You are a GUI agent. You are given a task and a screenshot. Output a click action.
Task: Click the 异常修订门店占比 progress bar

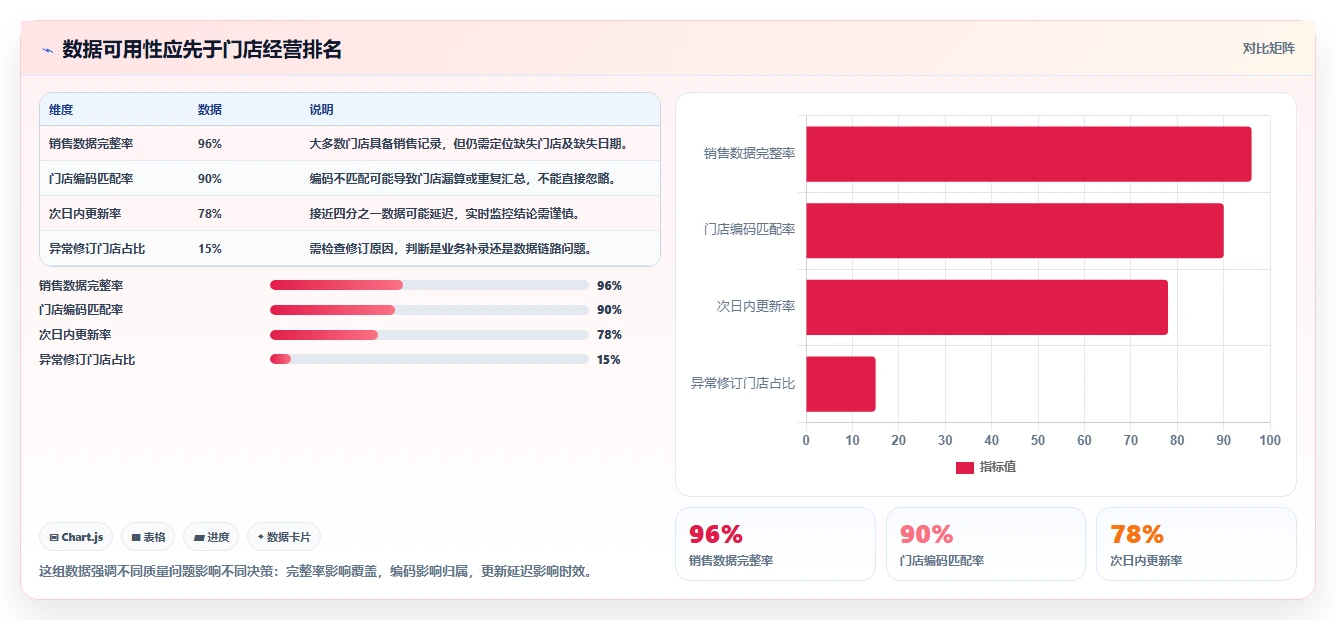point(429,360)
